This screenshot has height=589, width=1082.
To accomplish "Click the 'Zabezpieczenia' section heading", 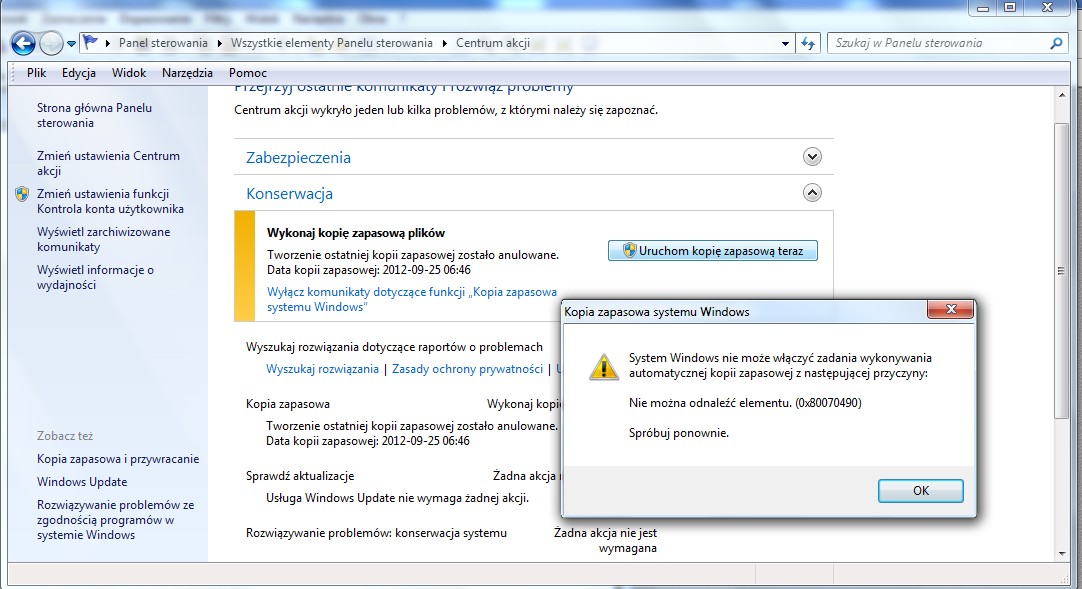I will tap(298, 157).
